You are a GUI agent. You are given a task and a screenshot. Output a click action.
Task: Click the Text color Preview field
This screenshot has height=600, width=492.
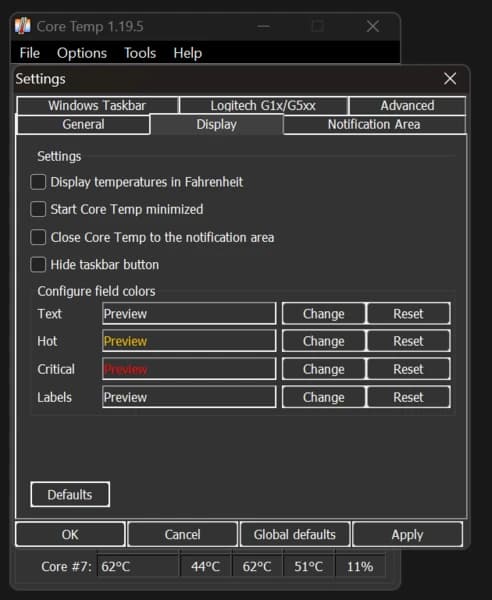(x=189, y=313)
